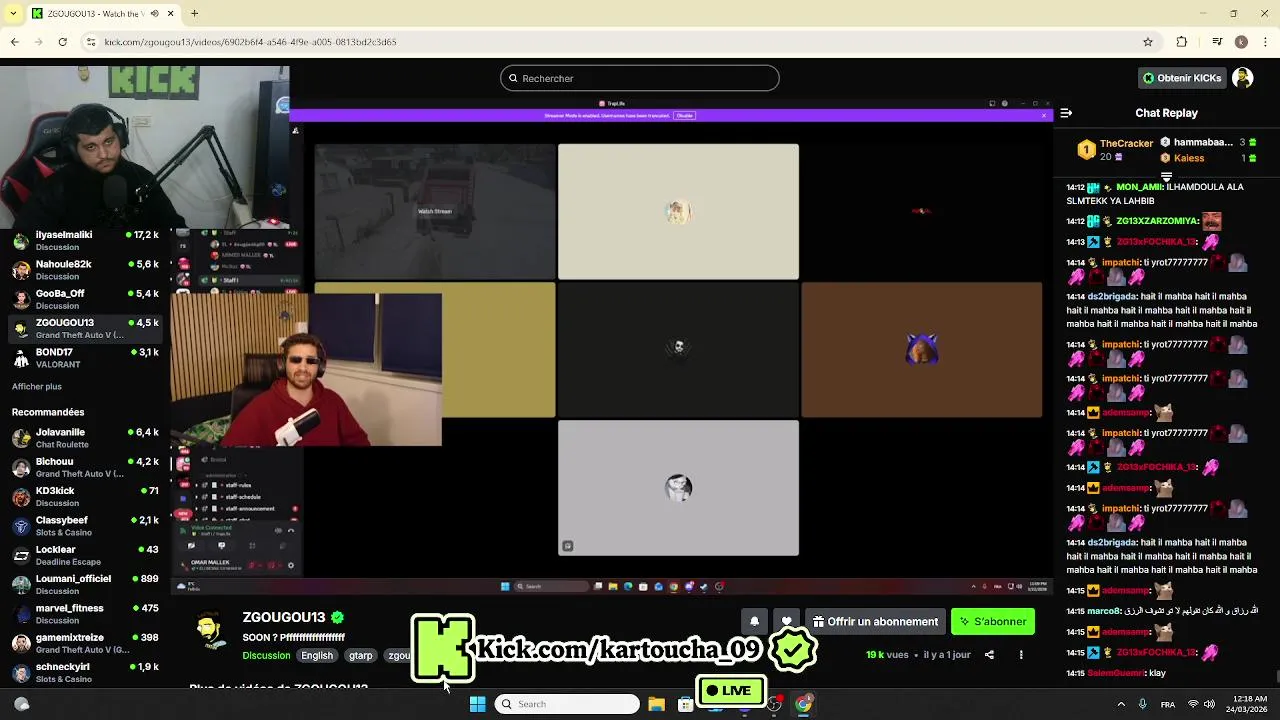Go back with the browser back arrow

(14, 42)
